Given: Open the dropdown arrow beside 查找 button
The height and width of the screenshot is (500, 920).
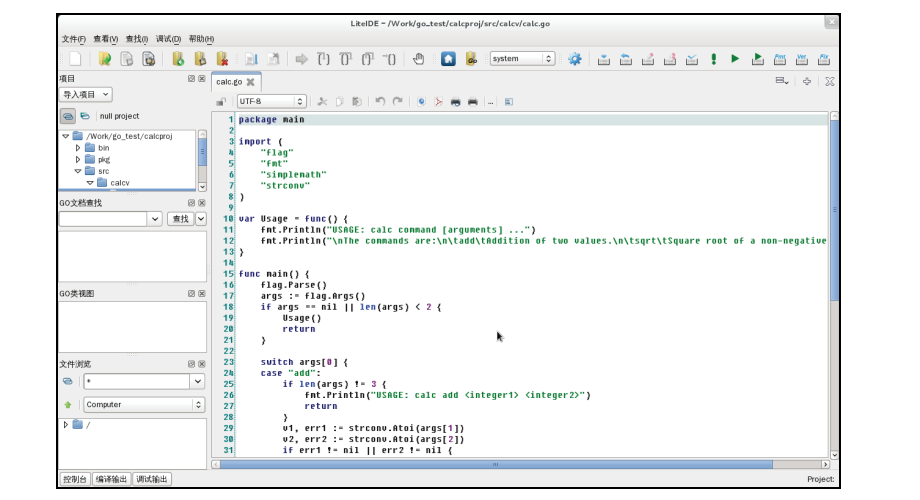Looking at the screenshot, I should 201,219.
